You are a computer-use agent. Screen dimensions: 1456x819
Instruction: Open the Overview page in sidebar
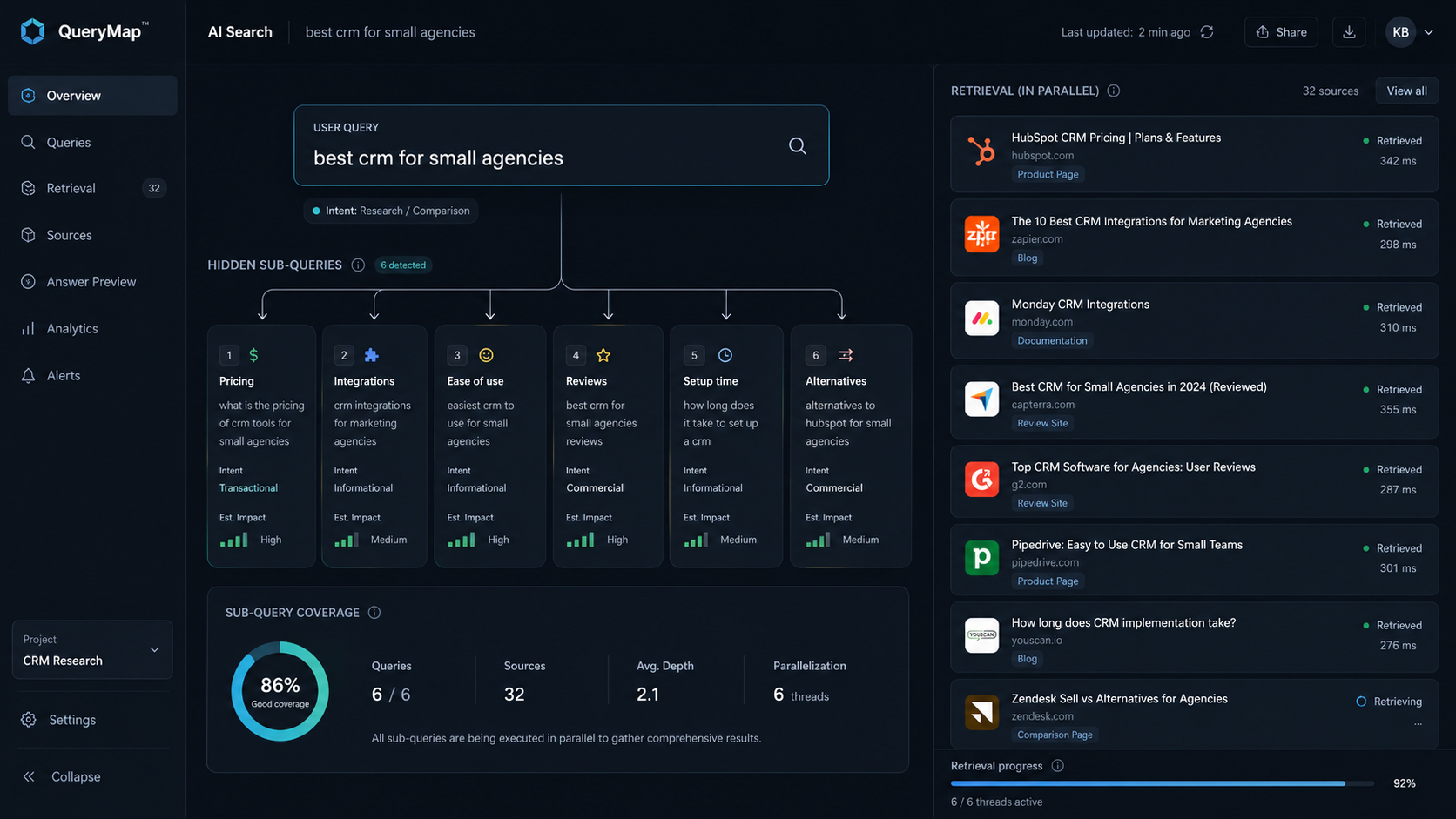point(92,96)
